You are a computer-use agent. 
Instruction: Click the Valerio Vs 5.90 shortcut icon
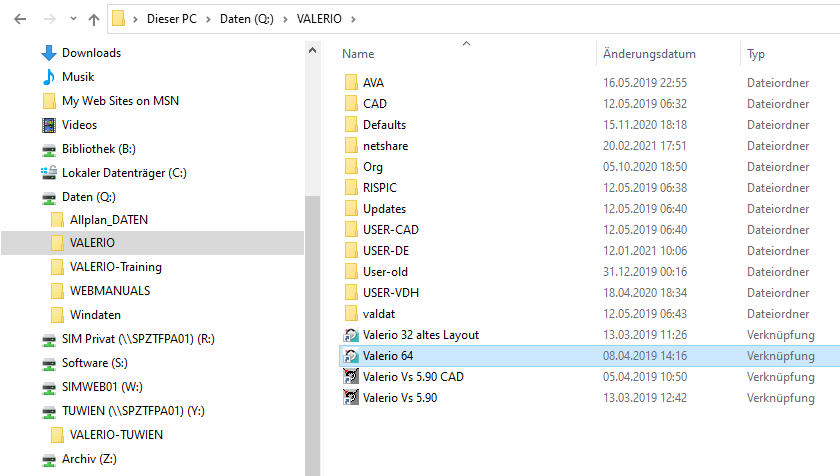(x=351, y=398)
